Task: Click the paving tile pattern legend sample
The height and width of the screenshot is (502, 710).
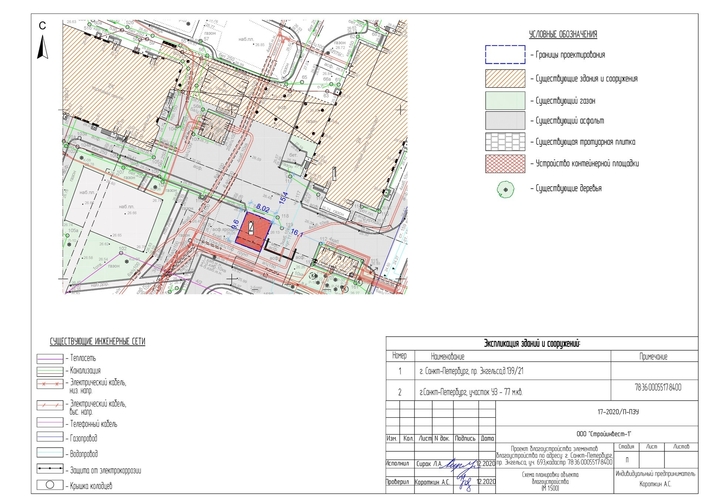Action: click(505, 142)
